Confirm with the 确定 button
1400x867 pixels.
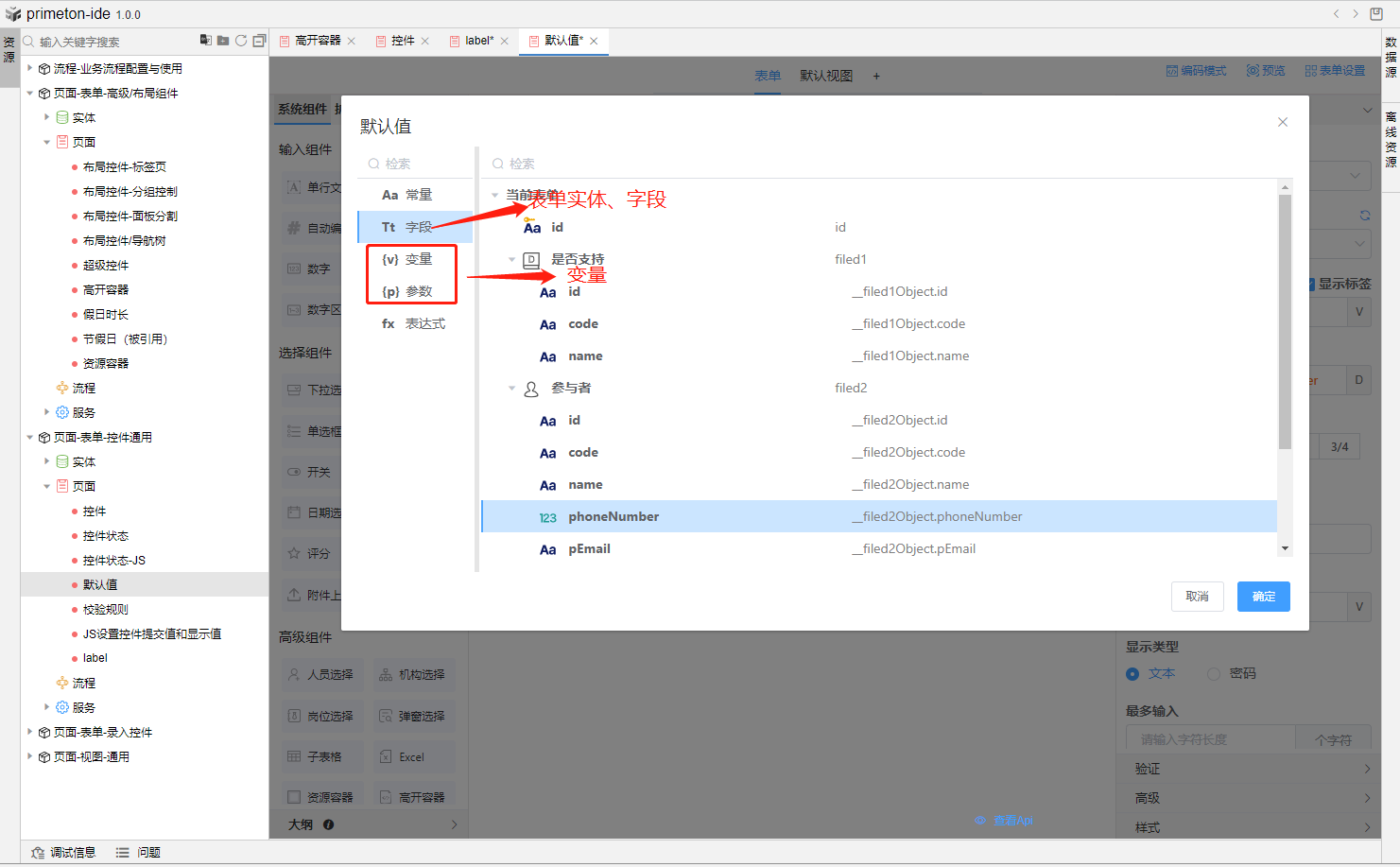tap(1263, 597)
